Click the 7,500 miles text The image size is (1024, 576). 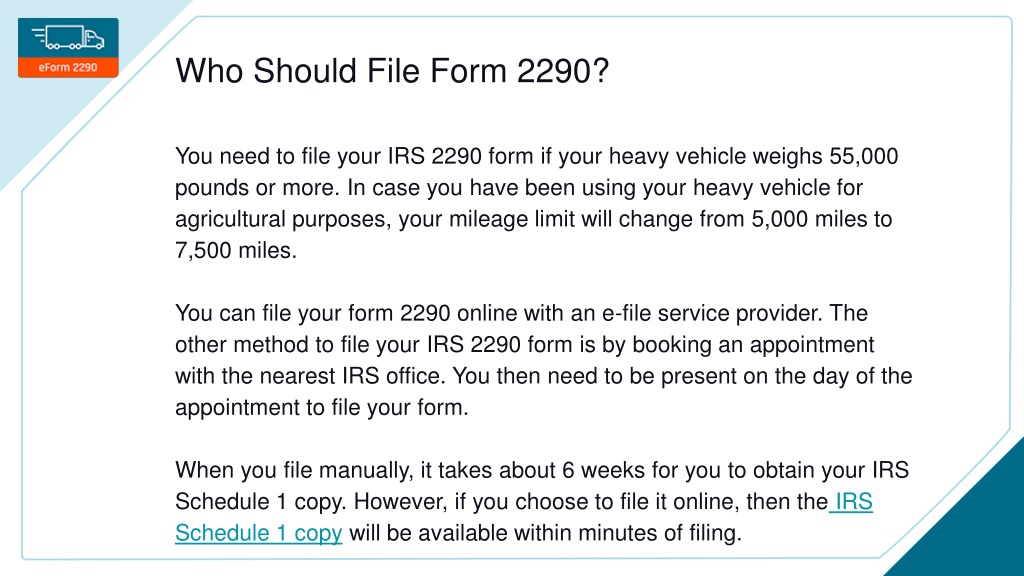(x=234, y=251)
